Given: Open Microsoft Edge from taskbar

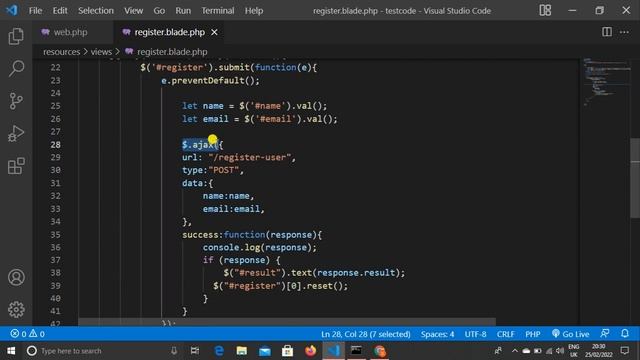Looking at the screenshot, I should point(219,351).
